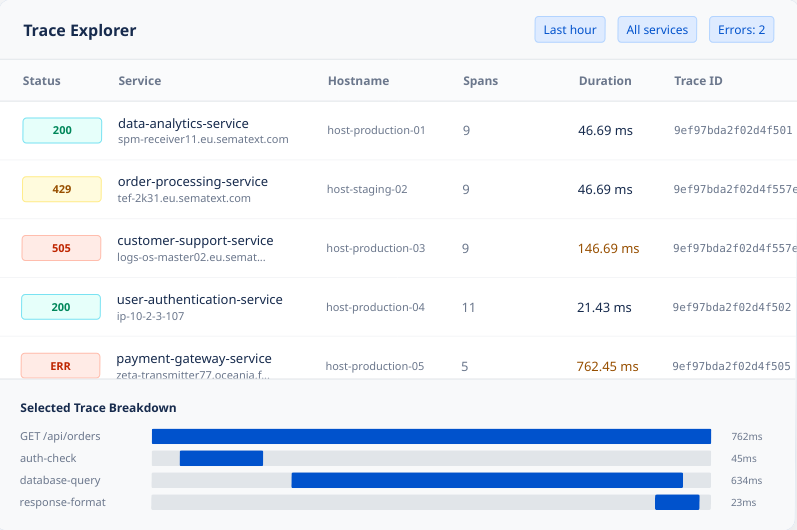Click the 505 status badge
Image resolution: width=797 pixels, height=530 pixels.
62,248
